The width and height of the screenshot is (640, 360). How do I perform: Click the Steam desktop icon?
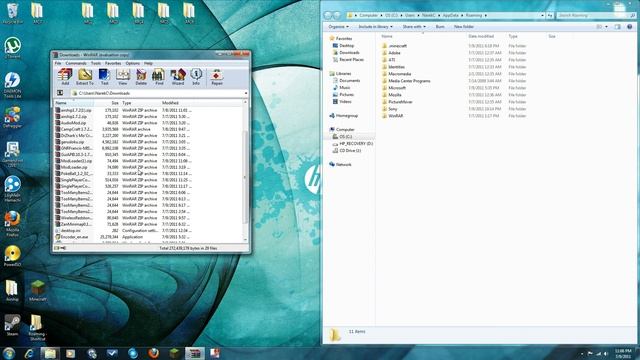[x=12, y=325]
